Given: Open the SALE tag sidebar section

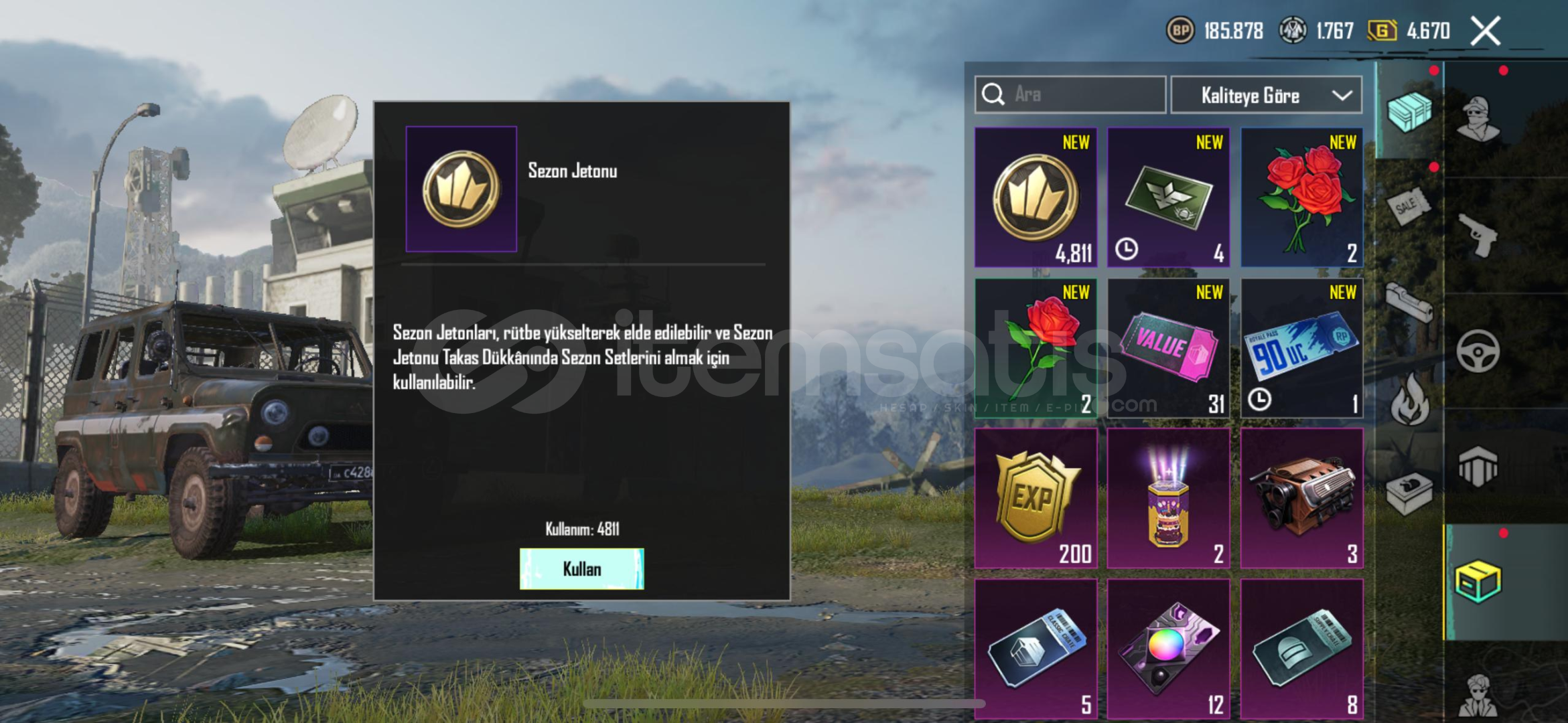Looking at the screenshot, I should 1409,206.
